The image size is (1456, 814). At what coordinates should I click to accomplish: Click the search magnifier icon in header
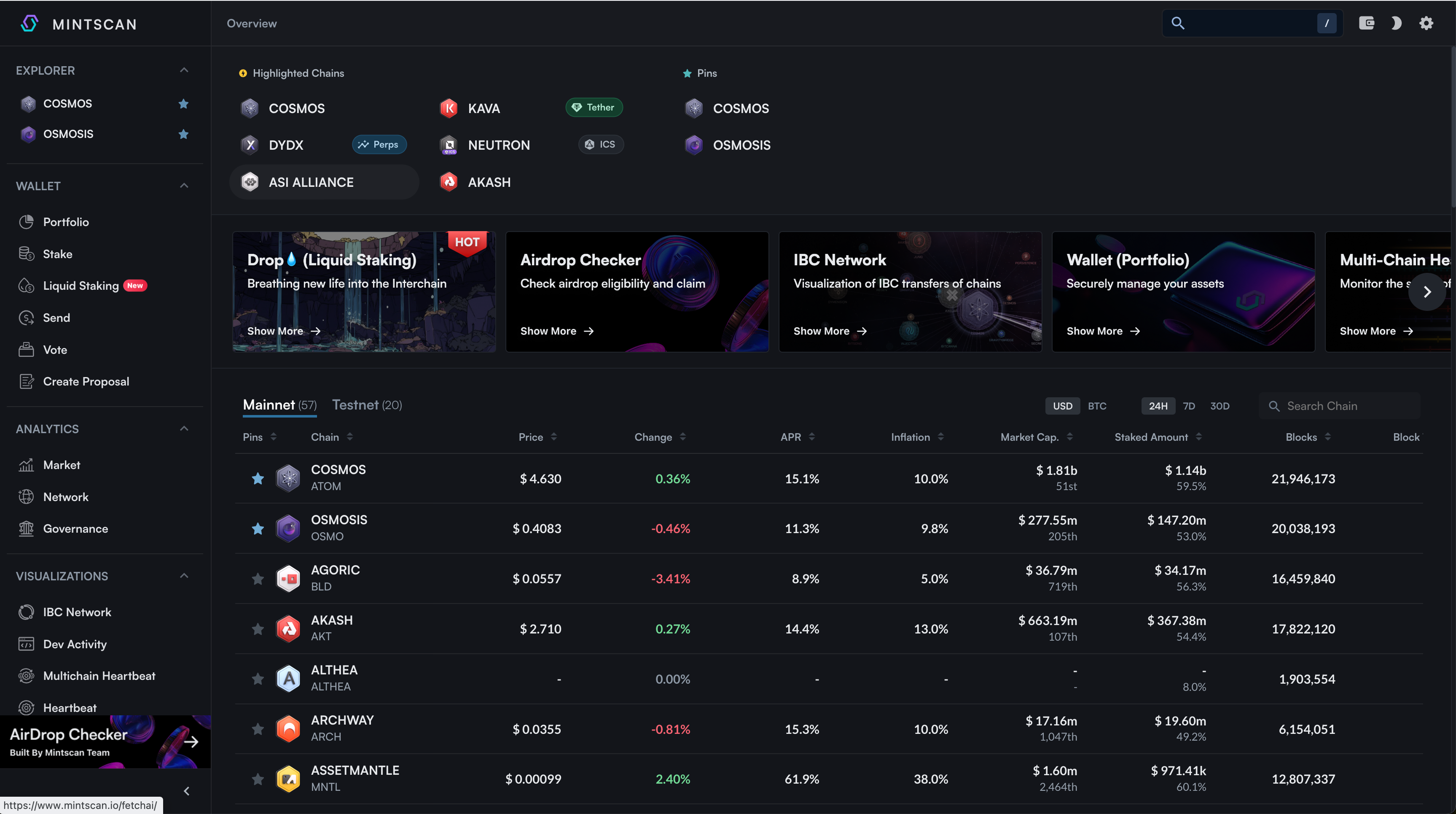[x=1178, y=23]
